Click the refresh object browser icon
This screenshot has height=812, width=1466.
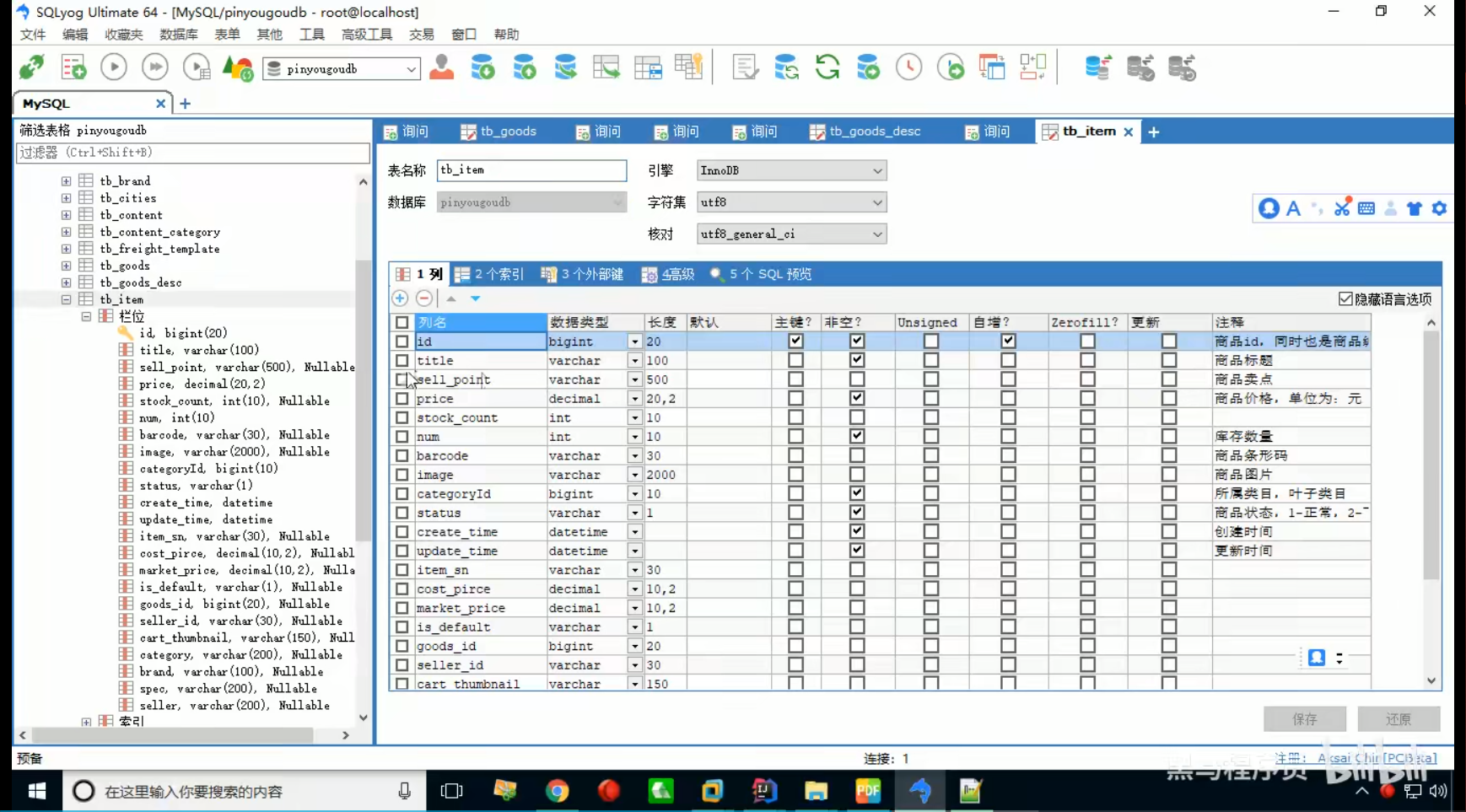[827, 67]
